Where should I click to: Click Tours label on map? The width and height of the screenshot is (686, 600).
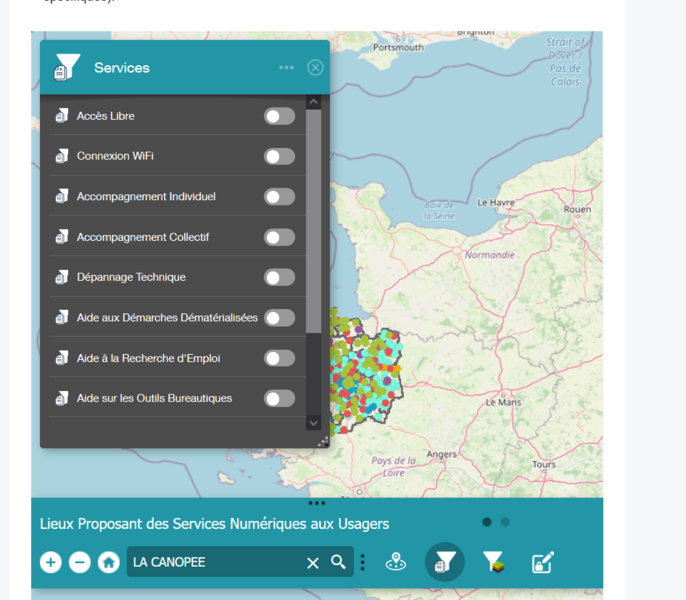point(544,464)
